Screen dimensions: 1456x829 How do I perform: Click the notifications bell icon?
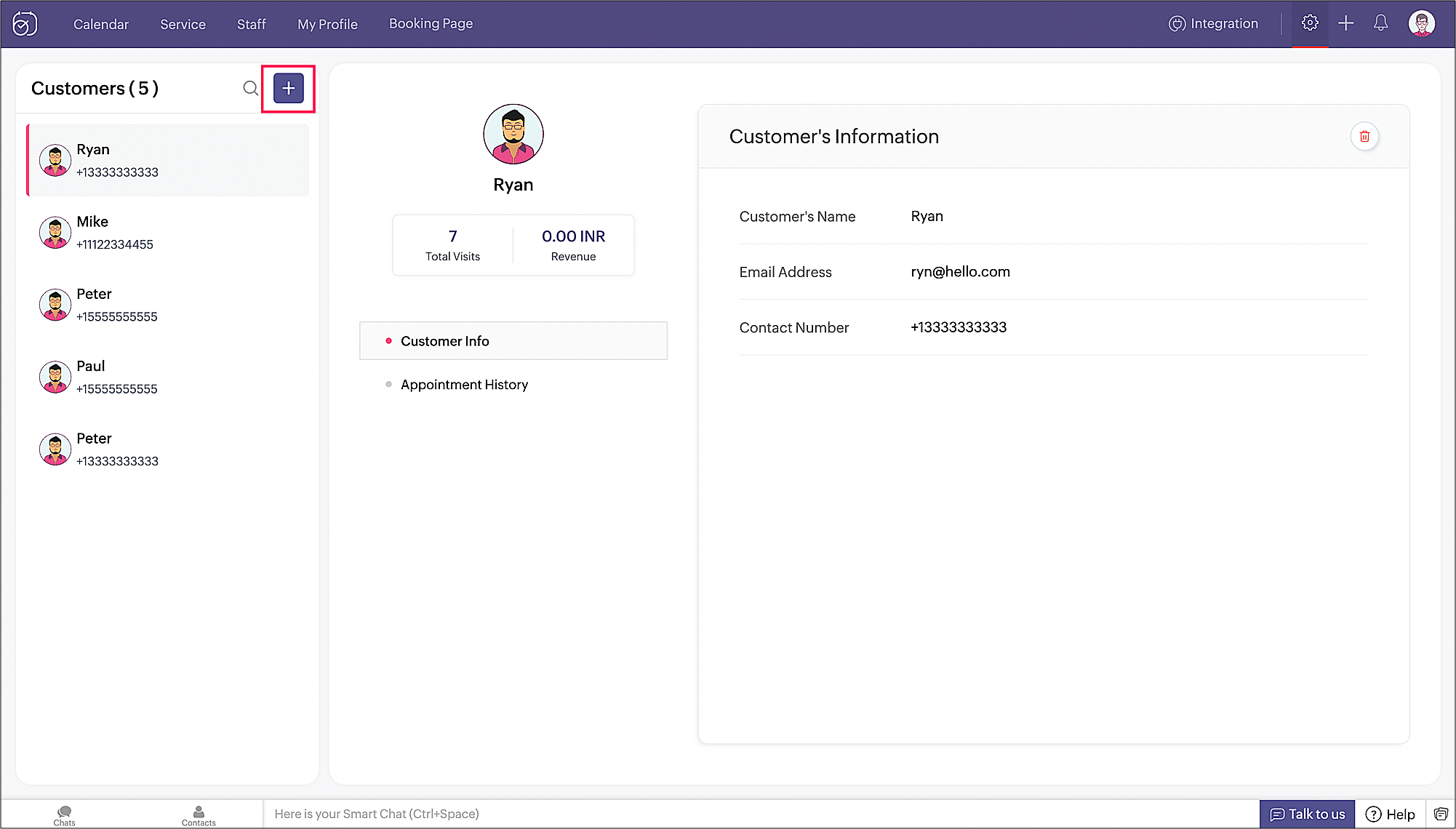(x=1380, y=23)
